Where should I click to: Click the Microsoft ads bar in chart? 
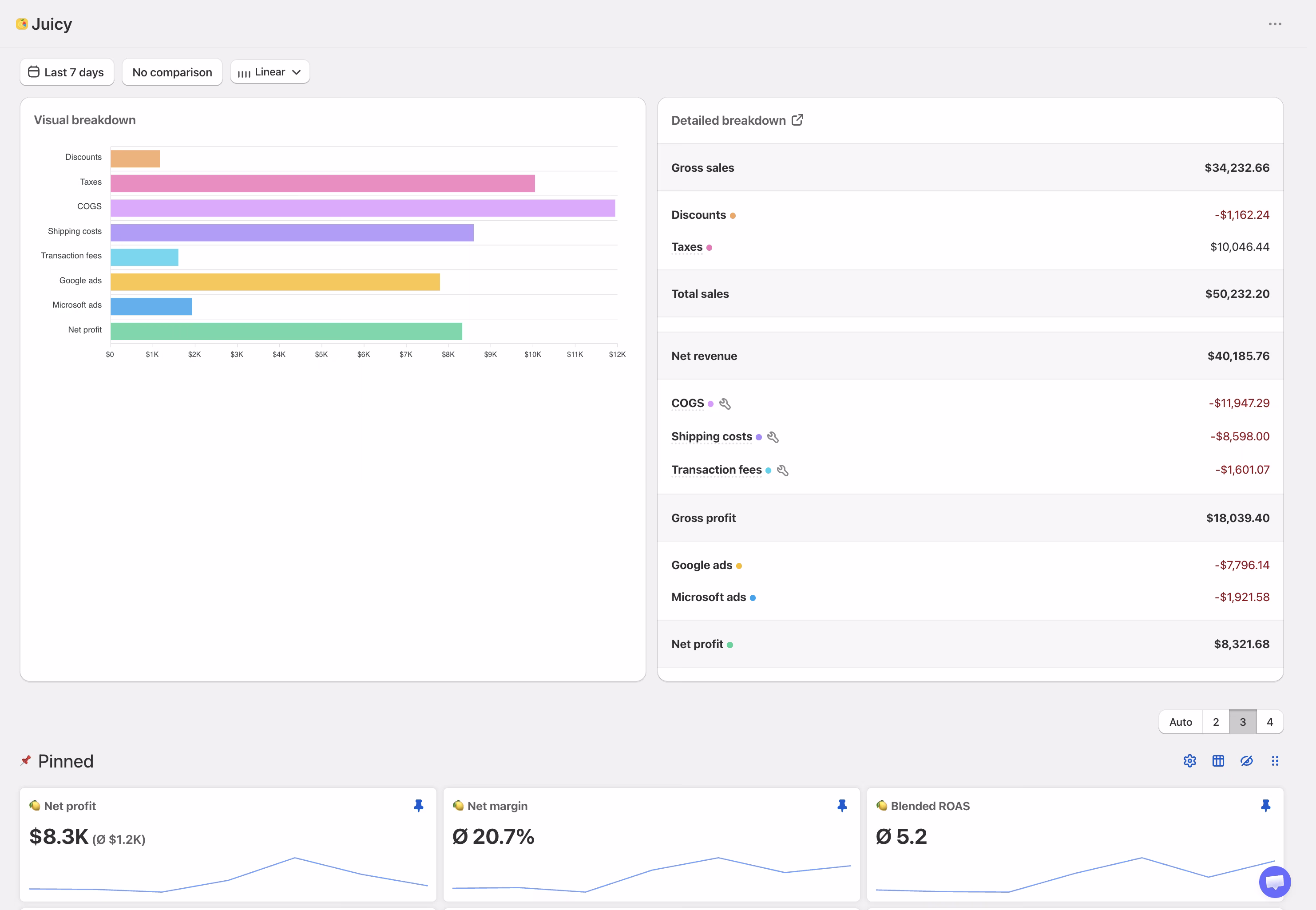point(151,307)
